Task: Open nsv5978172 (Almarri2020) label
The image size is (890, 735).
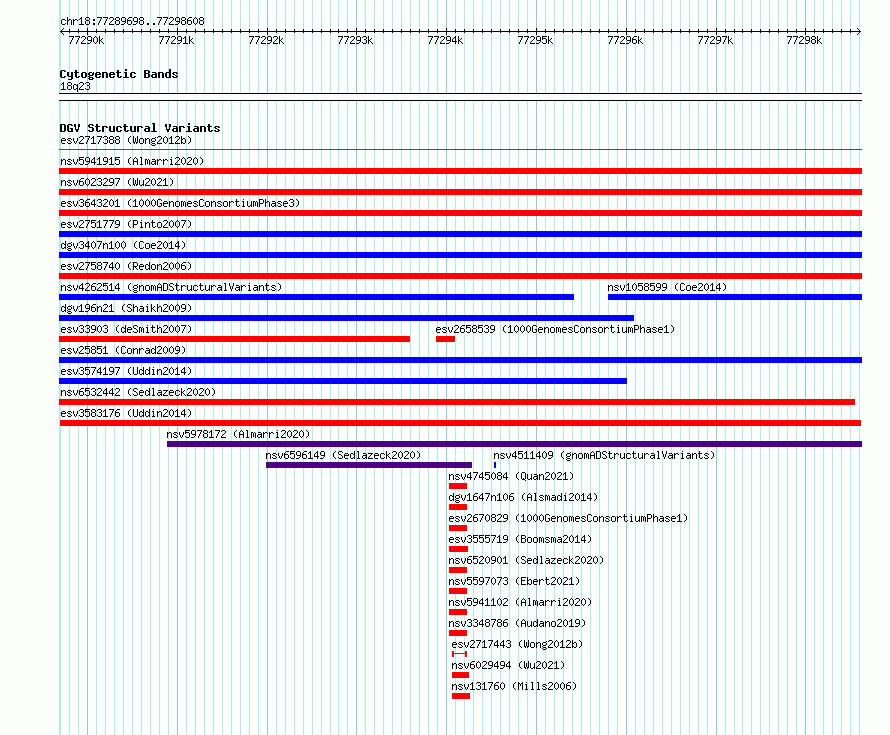Action: (238, 434)
